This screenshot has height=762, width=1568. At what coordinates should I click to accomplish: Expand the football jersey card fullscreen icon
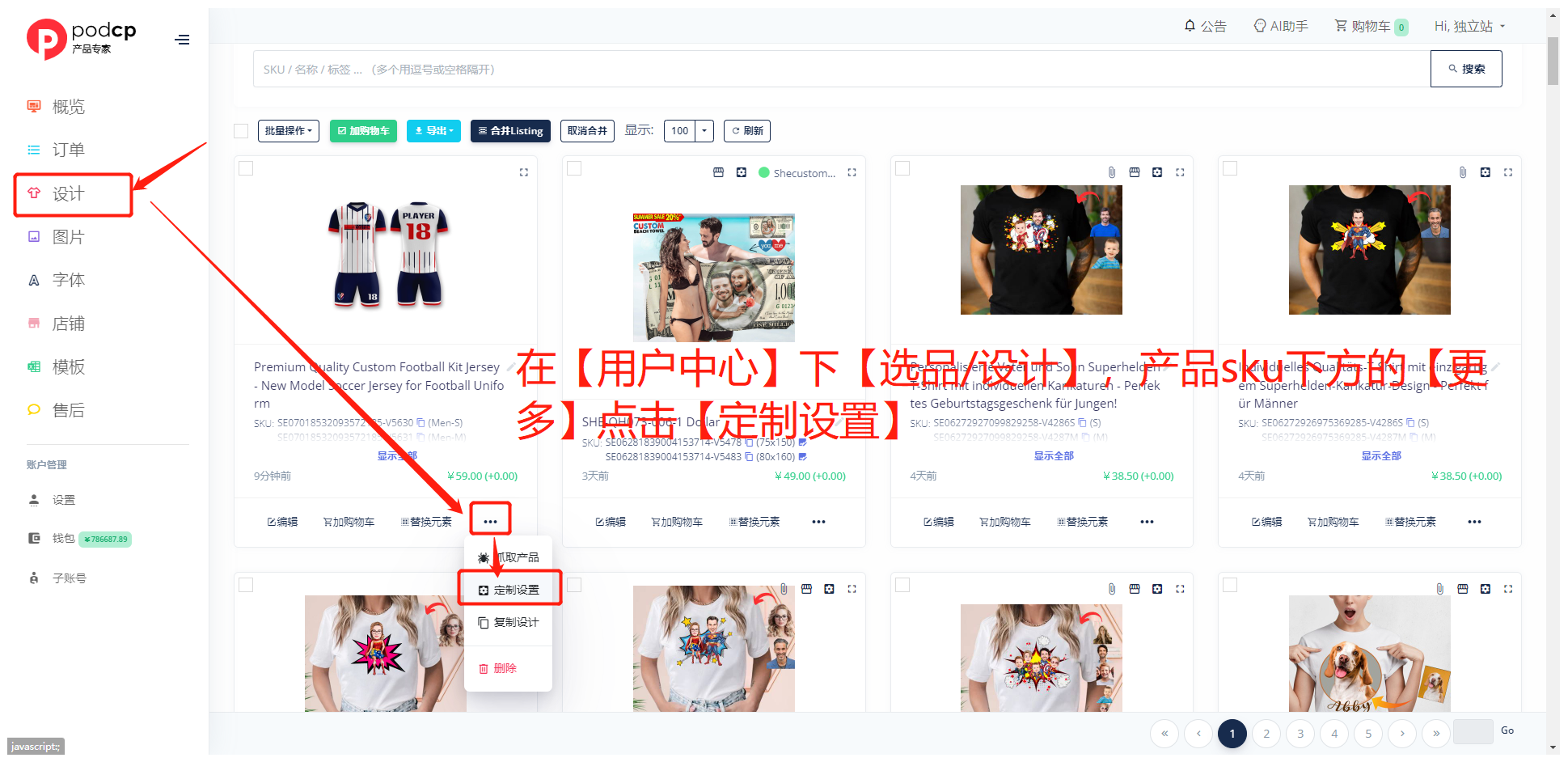click(x=523, y=172)
